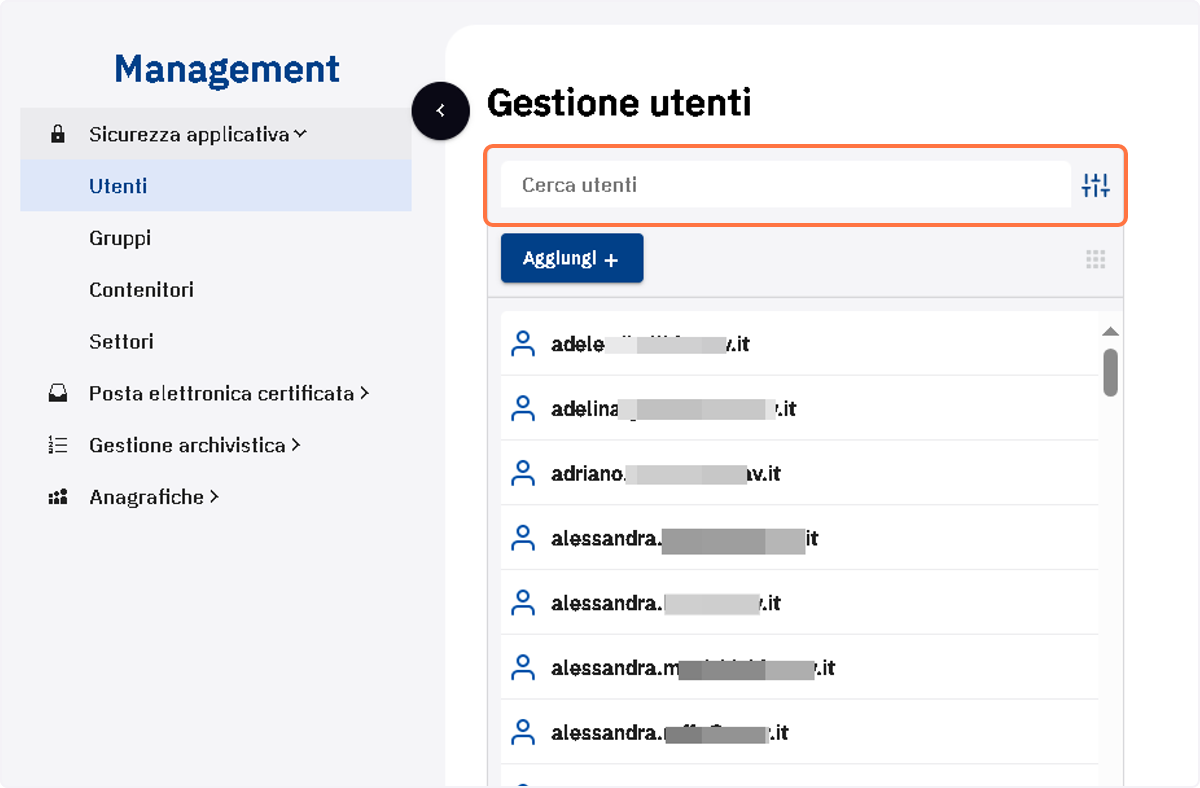Open the search filter sliders icon
Viewport: 1200px width, 788px height.
pos(1096,185)
